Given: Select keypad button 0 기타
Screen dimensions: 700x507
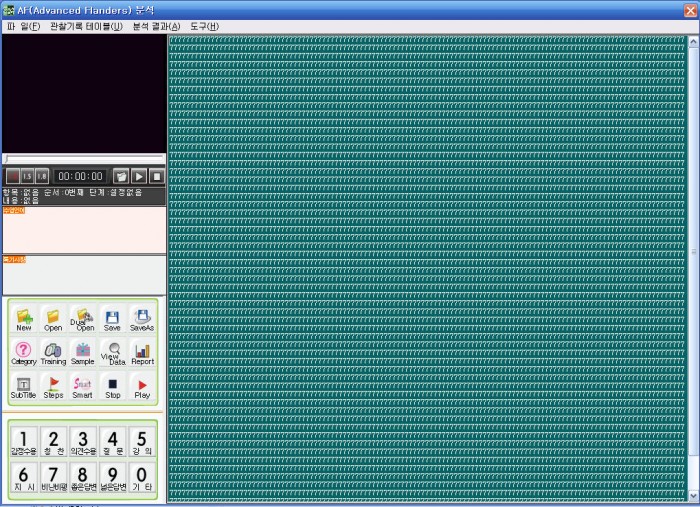Looking at the screenshot, I should pos(142,478).
